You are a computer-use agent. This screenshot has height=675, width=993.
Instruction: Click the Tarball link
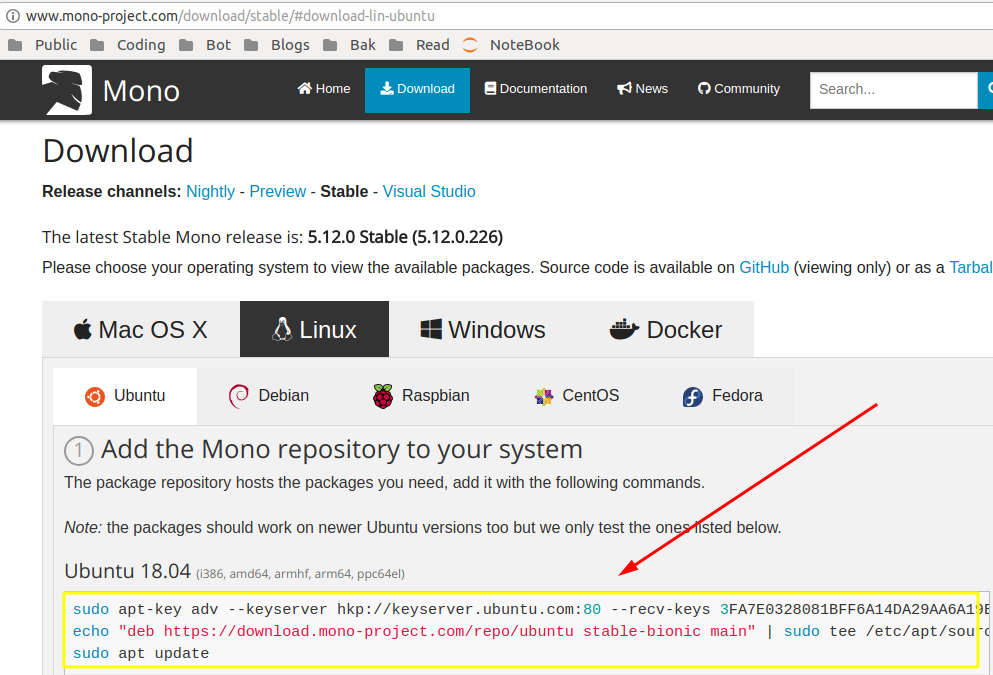pyautogui.click(x=971, y=267)
